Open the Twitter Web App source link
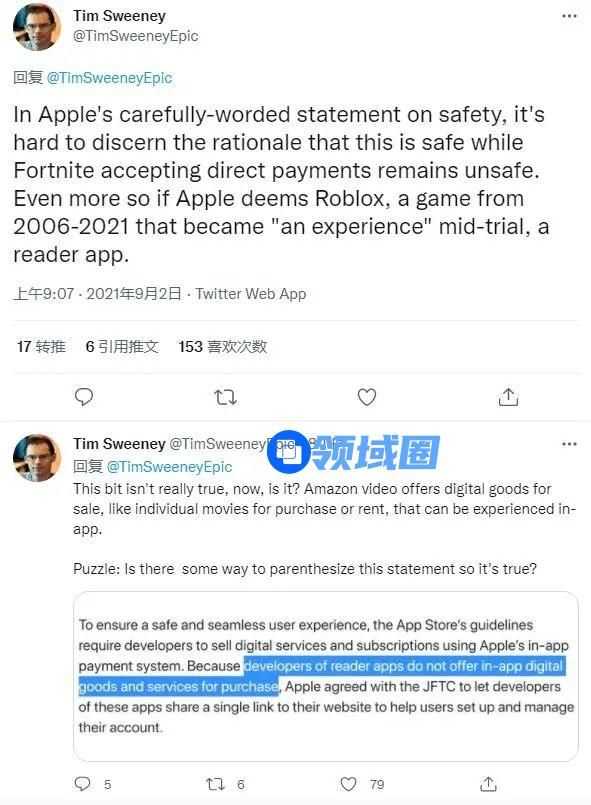 tap(251, 294)
